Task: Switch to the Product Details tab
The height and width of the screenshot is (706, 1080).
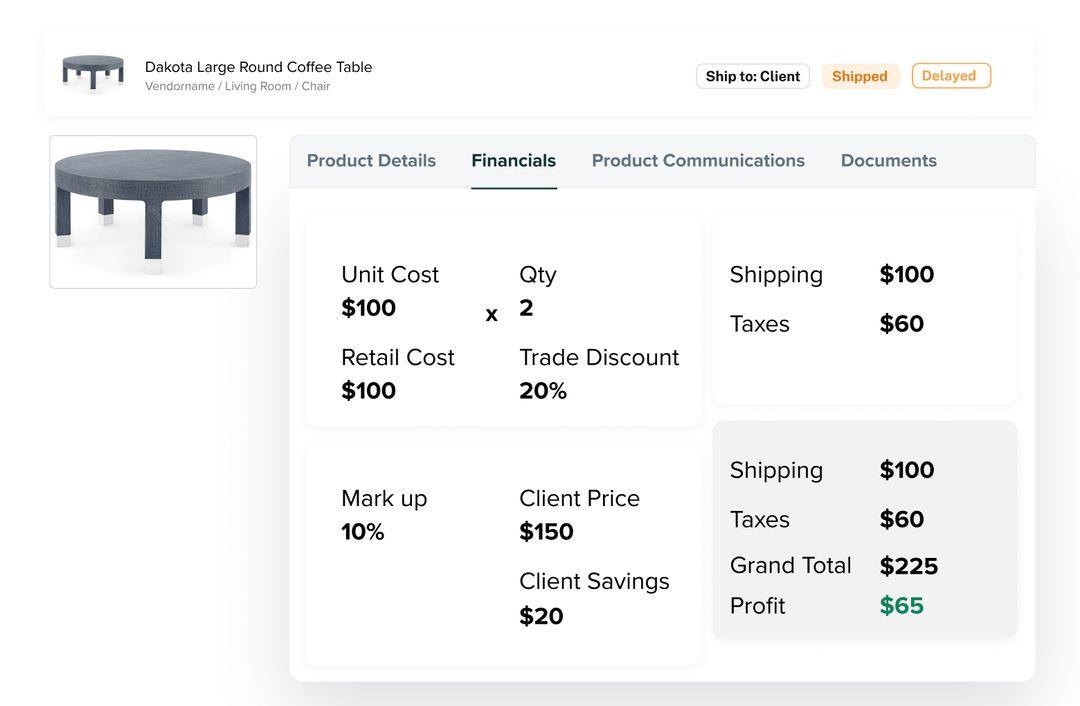Action: 371,161
